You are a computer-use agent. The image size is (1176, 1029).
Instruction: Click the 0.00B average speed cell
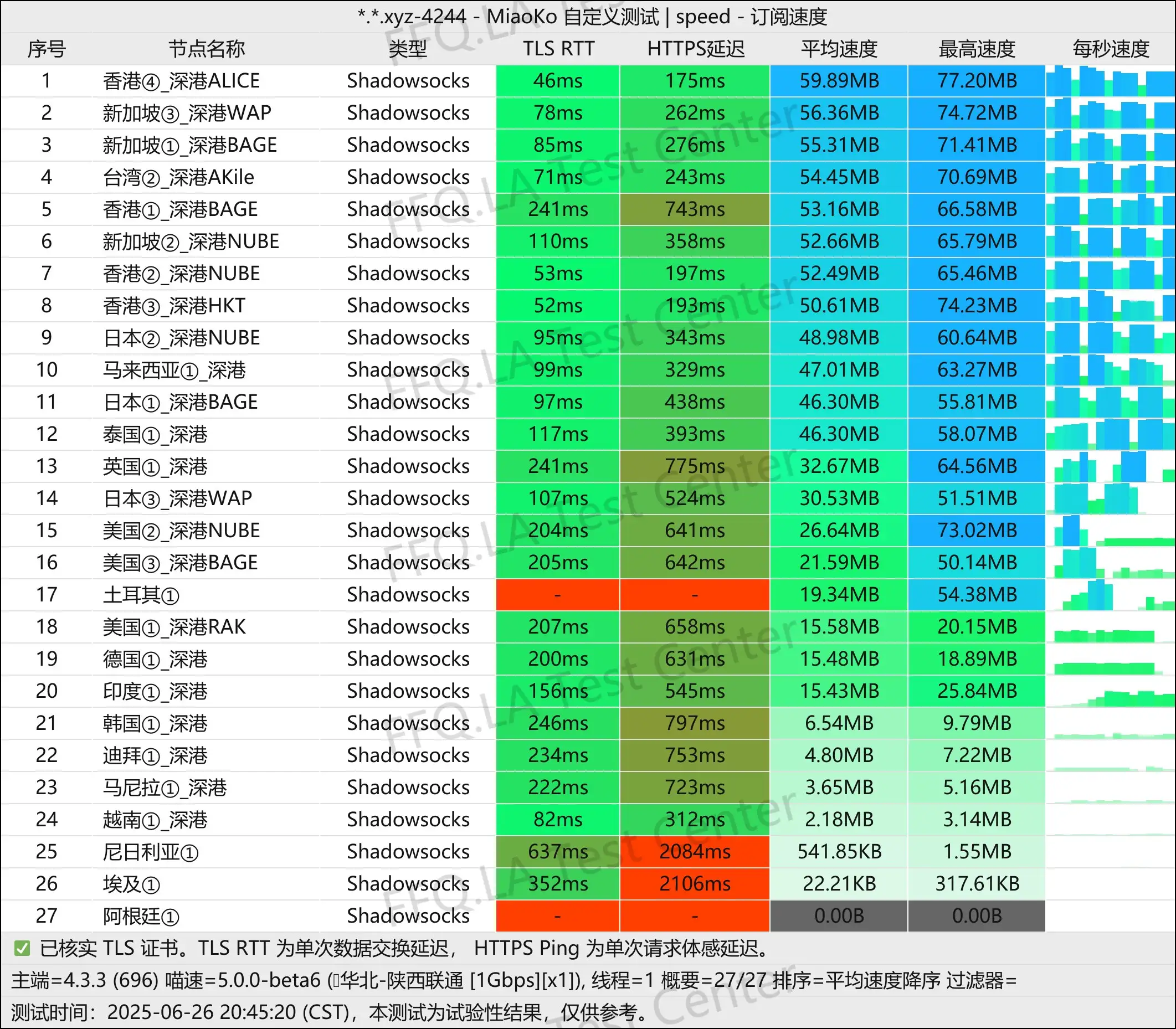pyautogui.click(x=839, y=916)
